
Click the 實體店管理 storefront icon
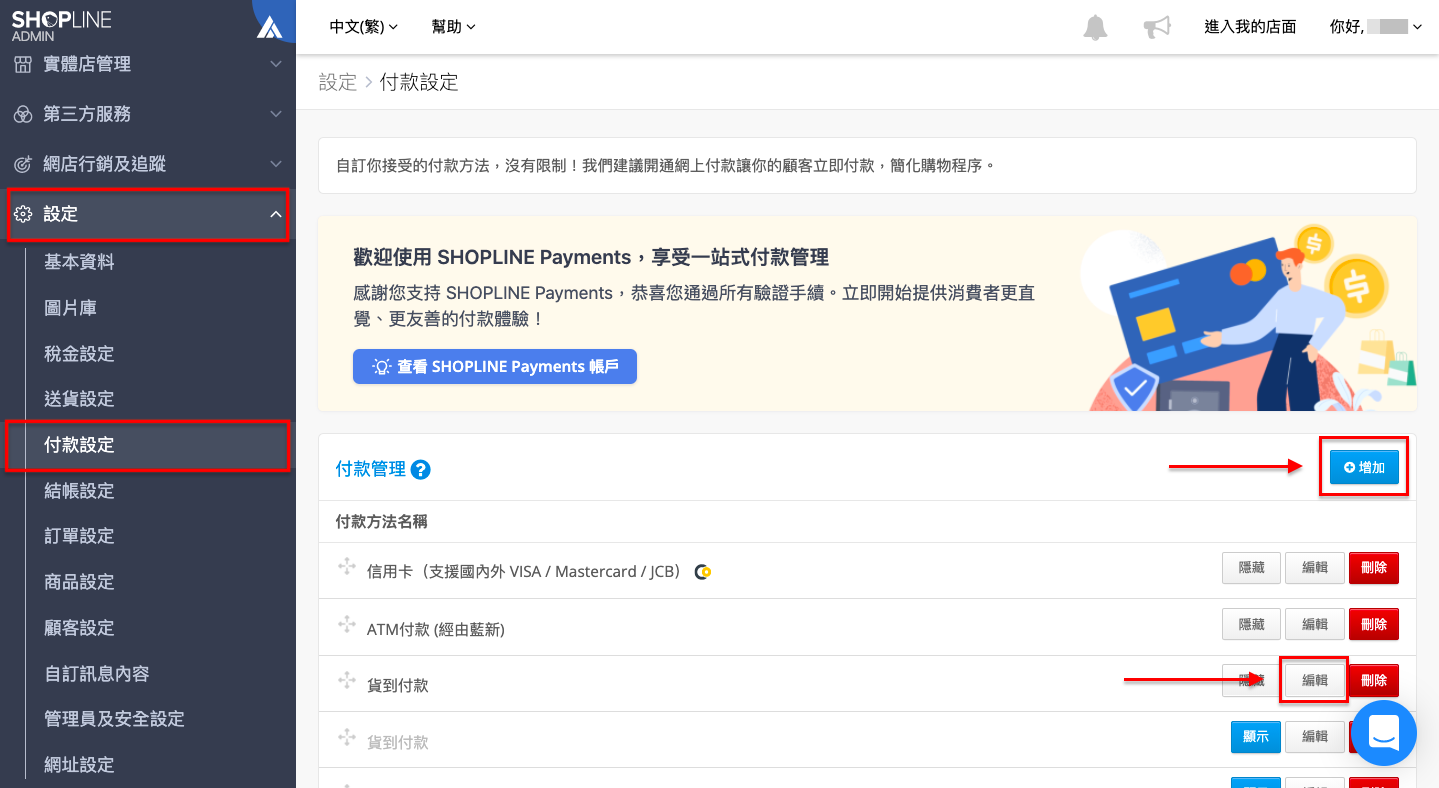[22, 64]
